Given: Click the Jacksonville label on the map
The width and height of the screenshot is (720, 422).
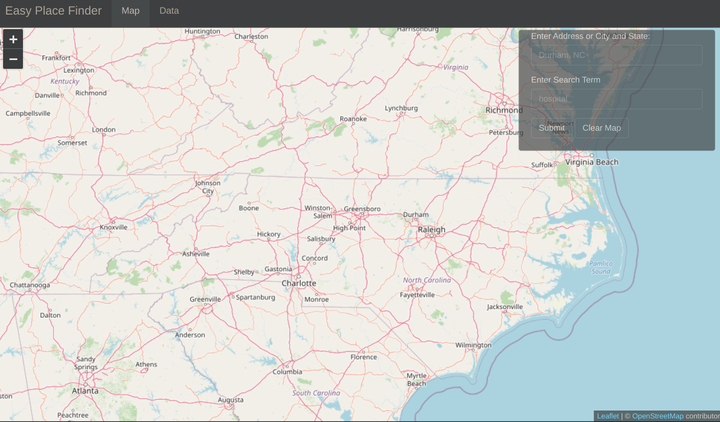Looking at the screenshot, I should click(x=505, y=307).
